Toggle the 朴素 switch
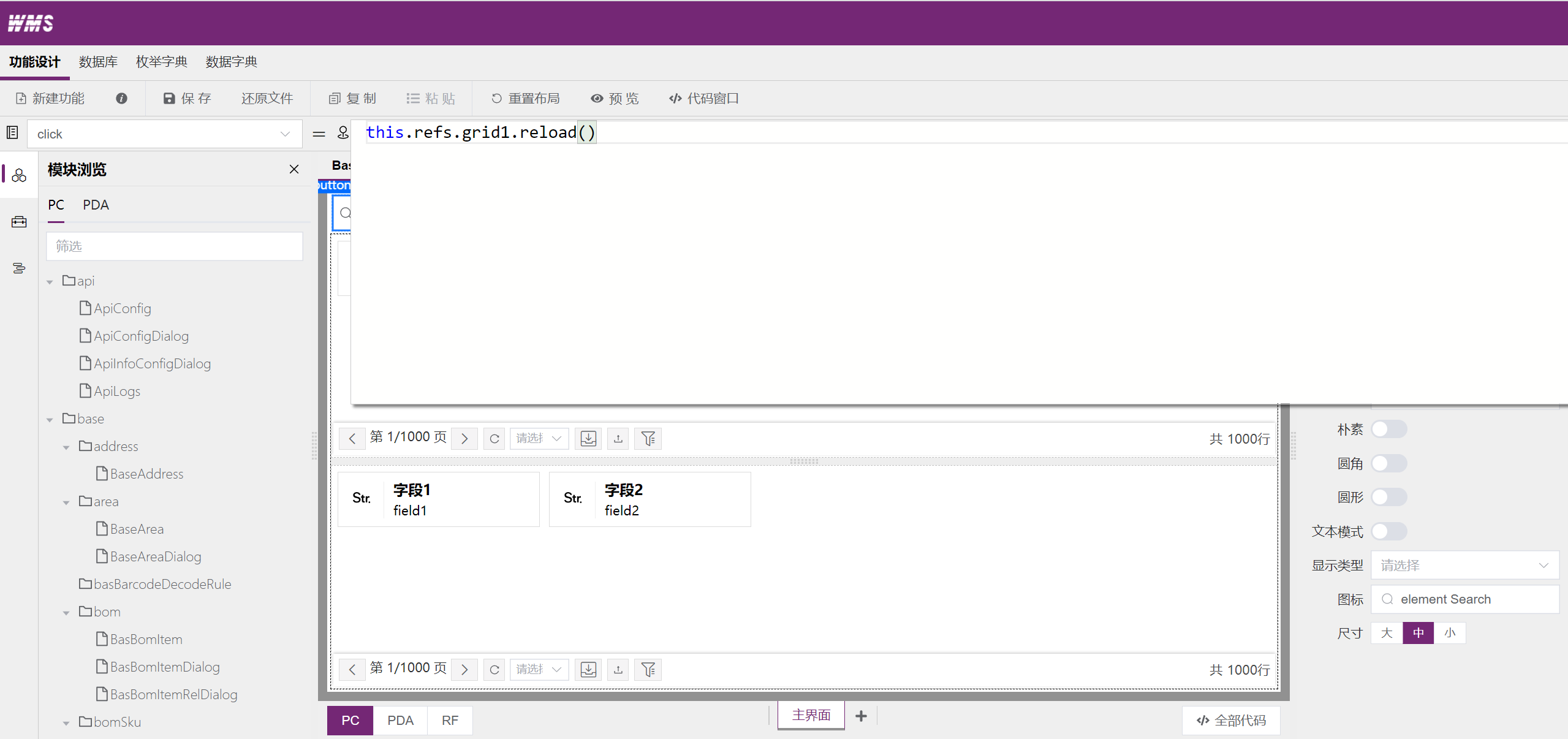Viewport: 1568px width, 739px height. 1388,429
